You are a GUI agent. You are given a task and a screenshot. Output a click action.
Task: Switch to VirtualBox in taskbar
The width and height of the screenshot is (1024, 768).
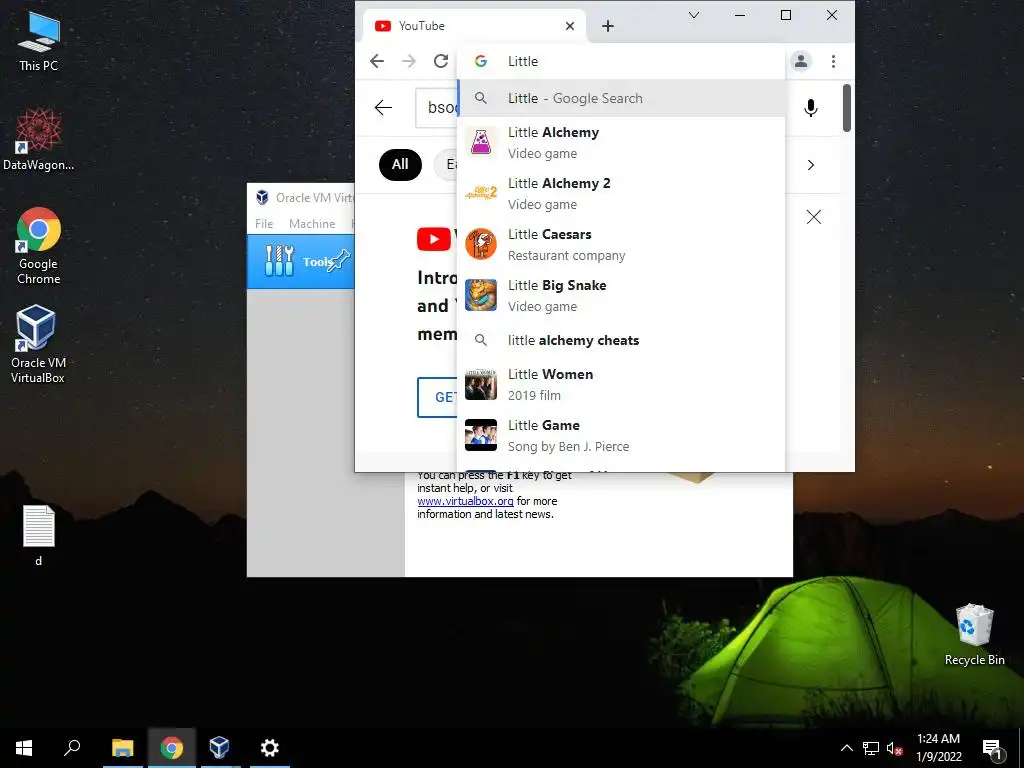pos(219,748)
